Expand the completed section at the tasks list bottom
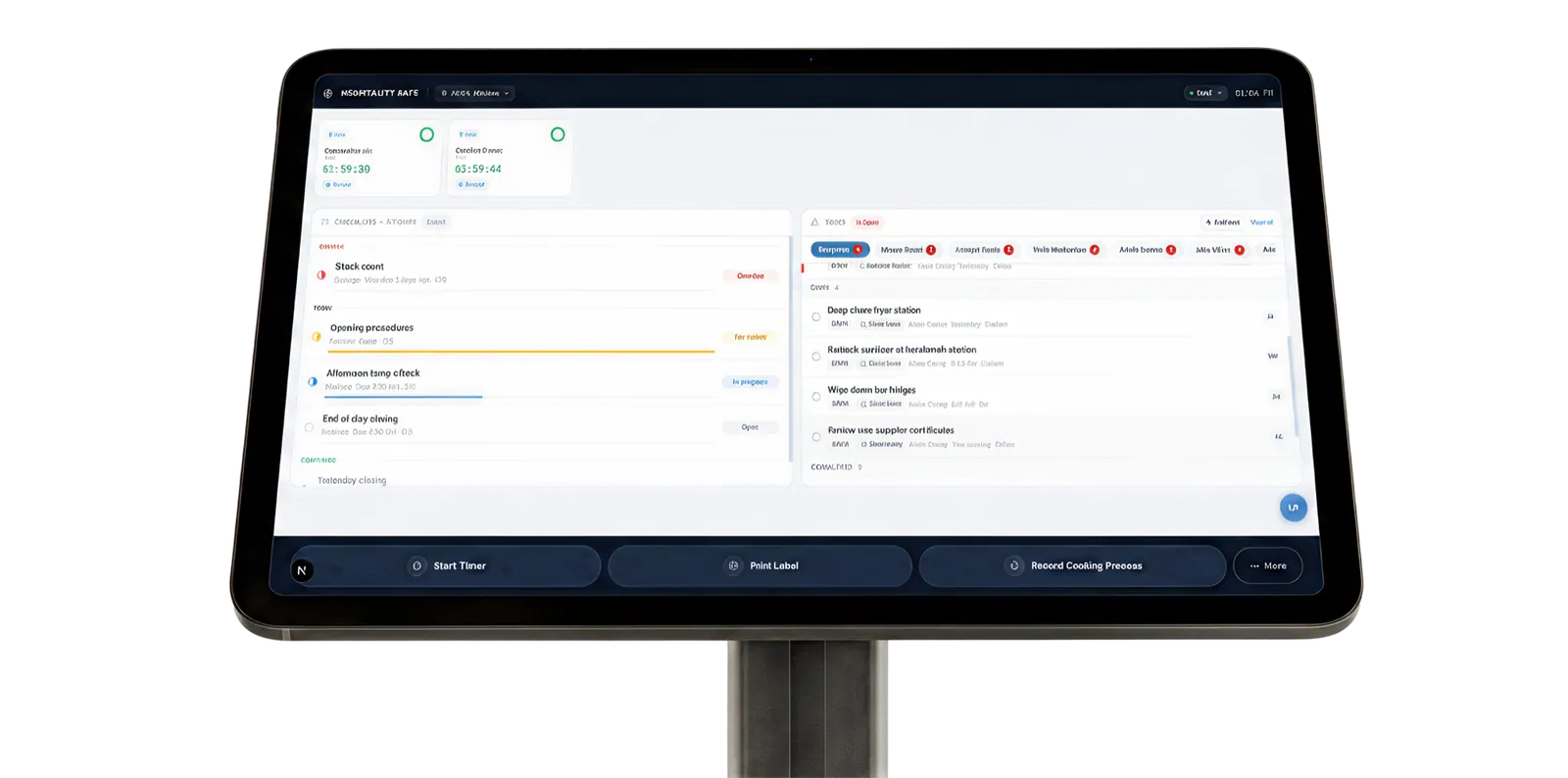The image size is (1568, 778). [837, 467]
